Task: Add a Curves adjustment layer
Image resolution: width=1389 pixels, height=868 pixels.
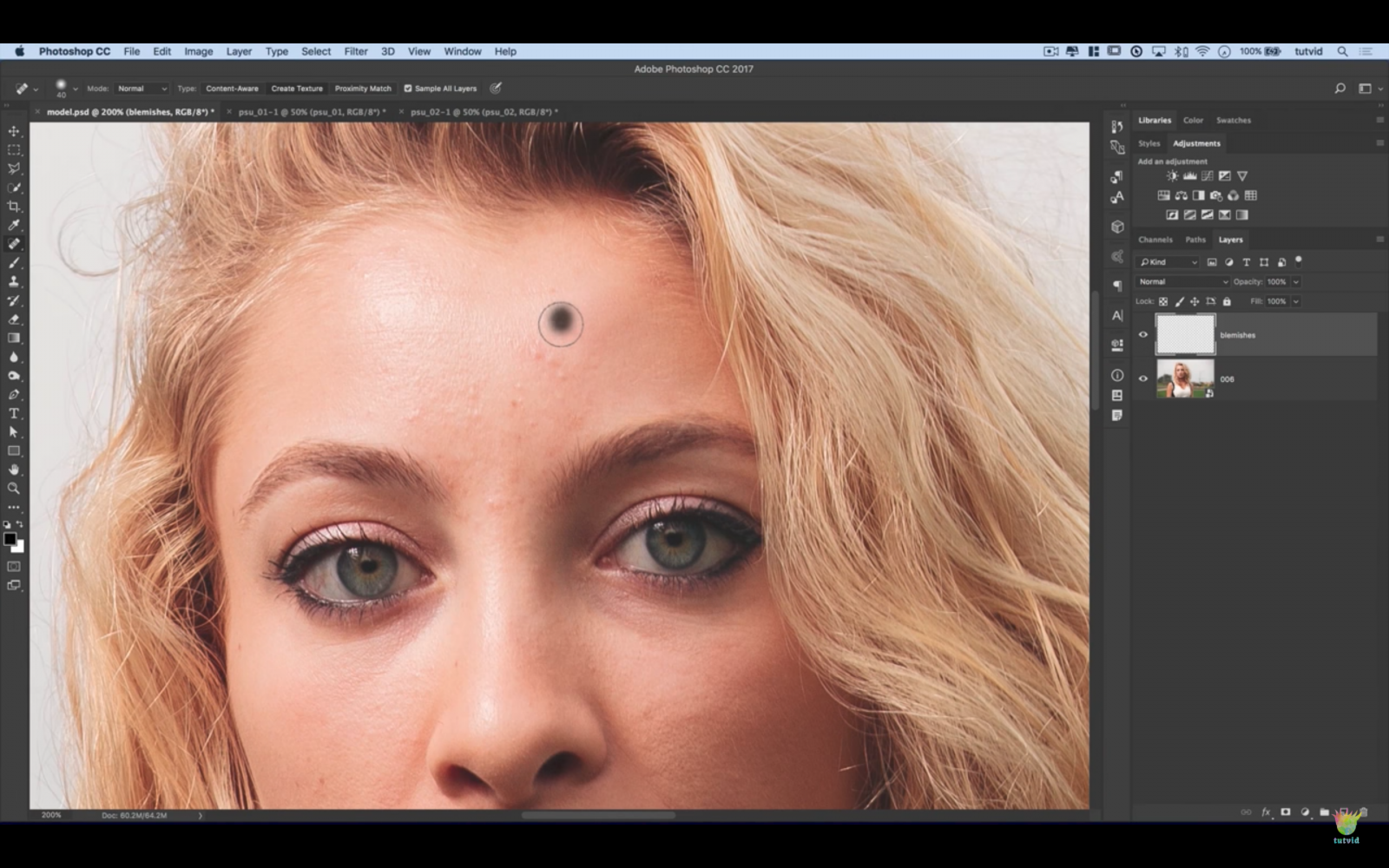Action: tap(1207, 174)
